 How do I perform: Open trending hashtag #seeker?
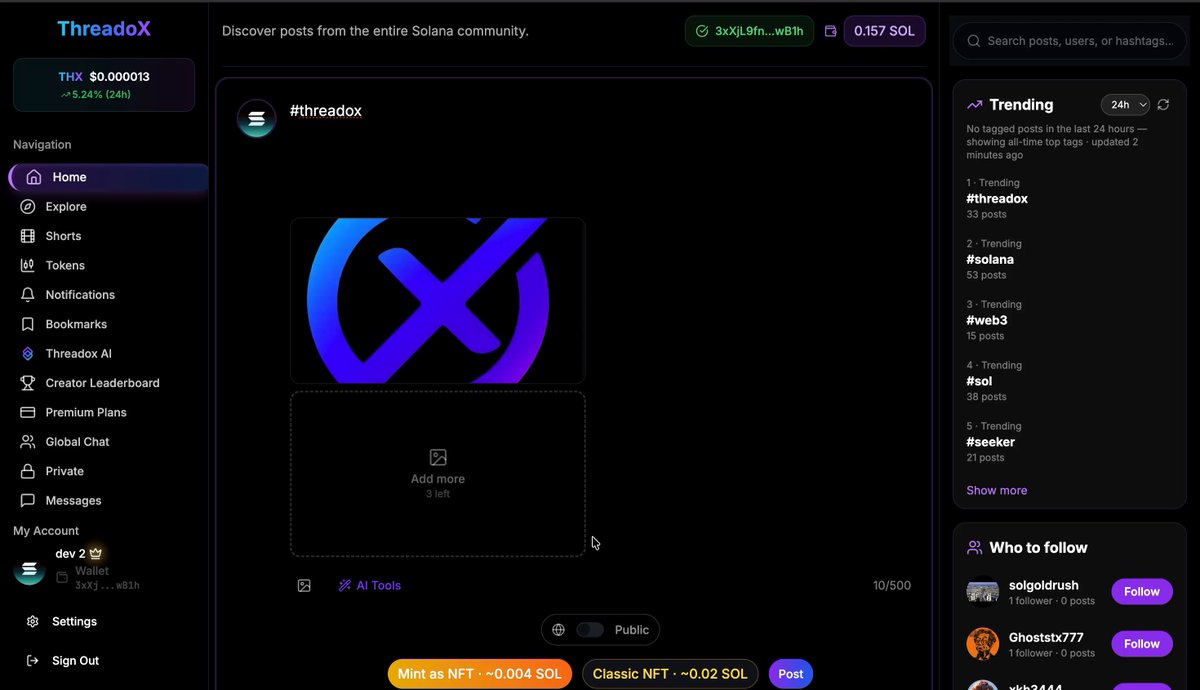click(991, 442)
